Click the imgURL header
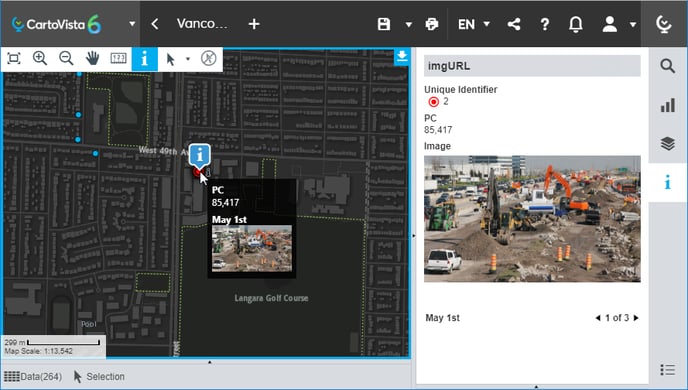 [532, 66]
